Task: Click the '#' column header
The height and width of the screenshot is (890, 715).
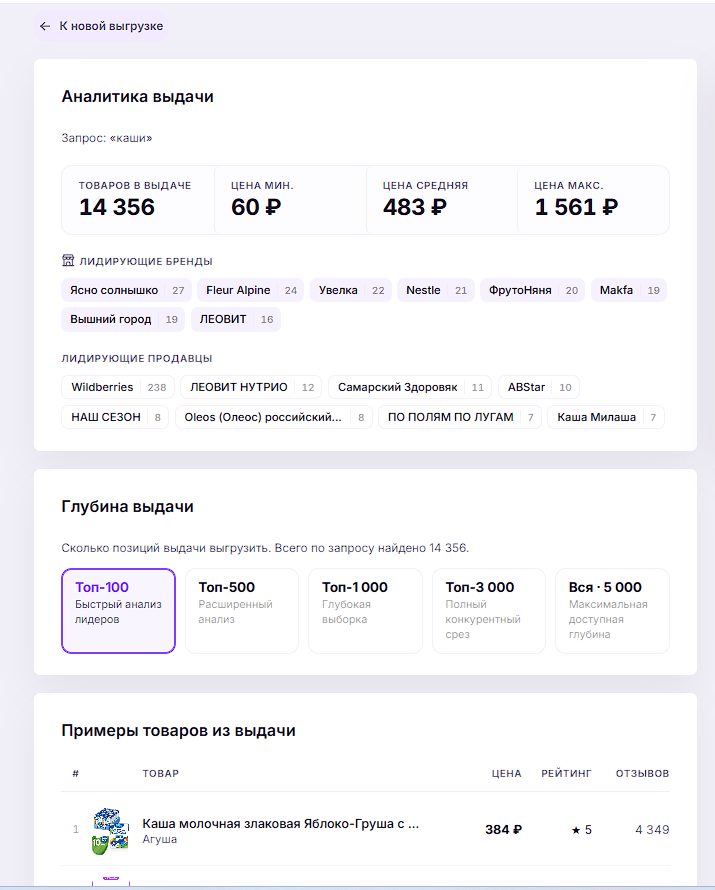Action: 75,773
